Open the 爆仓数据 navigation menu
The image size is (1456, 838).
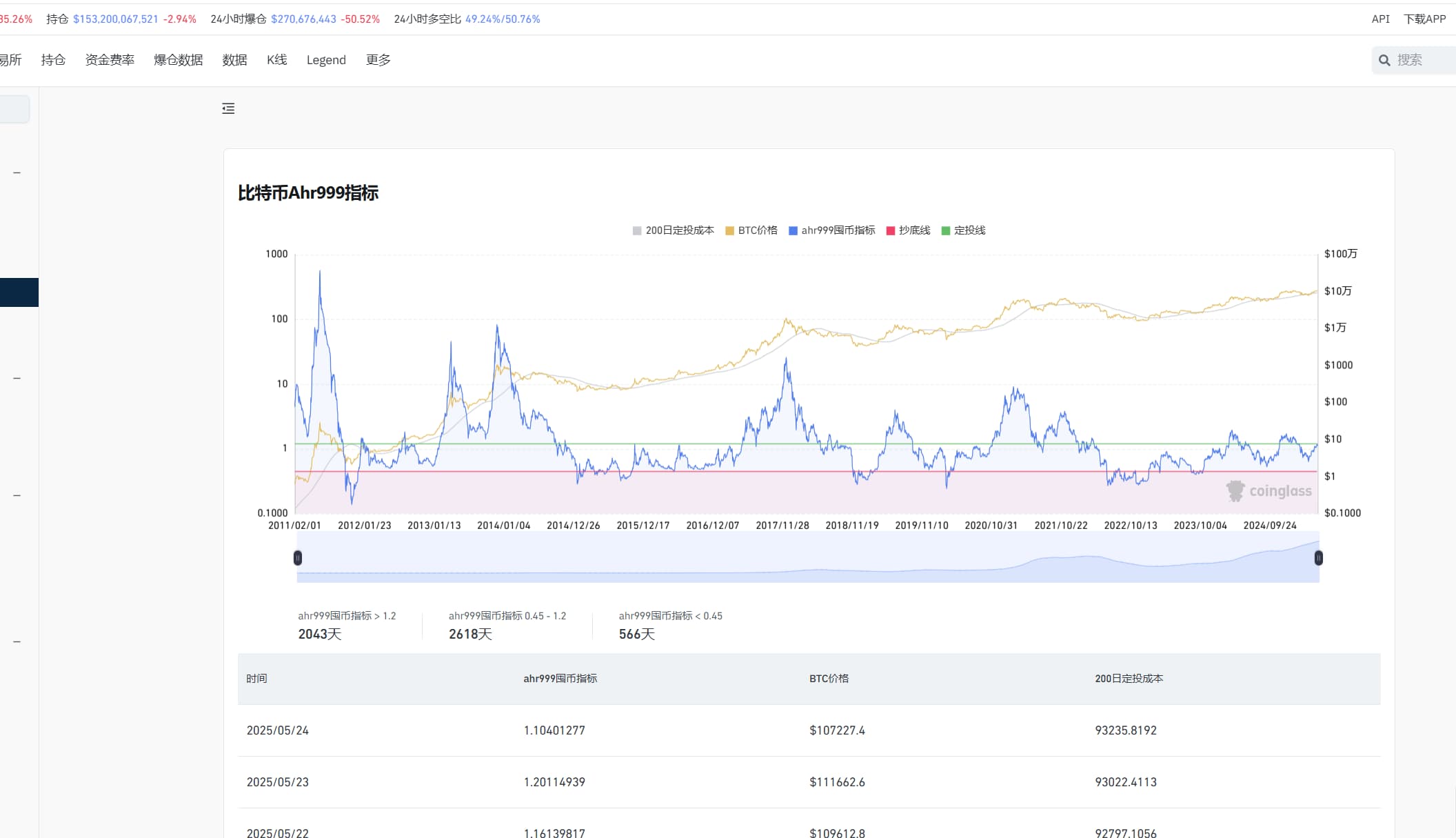178,60
